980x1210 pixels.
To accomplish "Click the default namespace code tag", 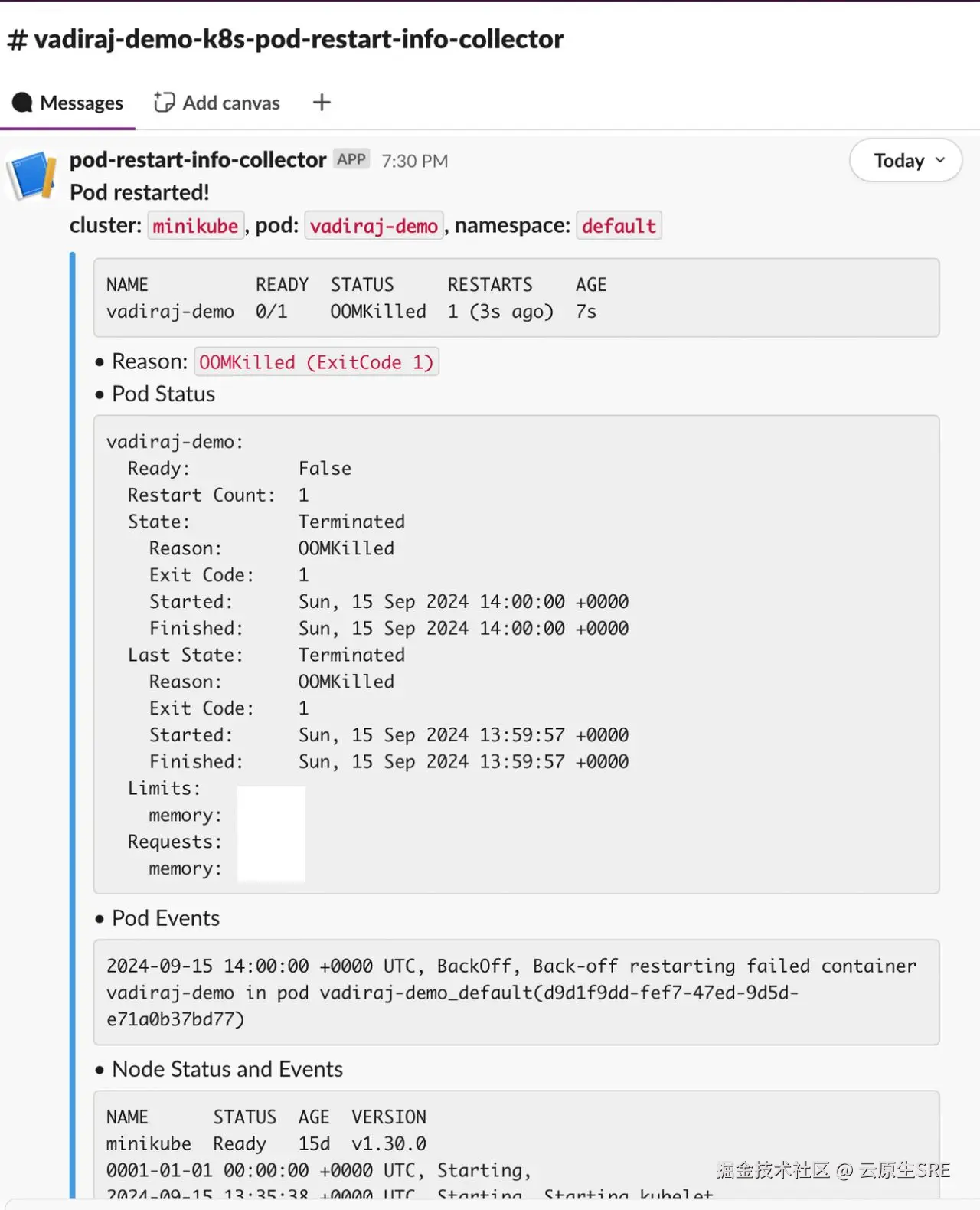I will 619,226.
